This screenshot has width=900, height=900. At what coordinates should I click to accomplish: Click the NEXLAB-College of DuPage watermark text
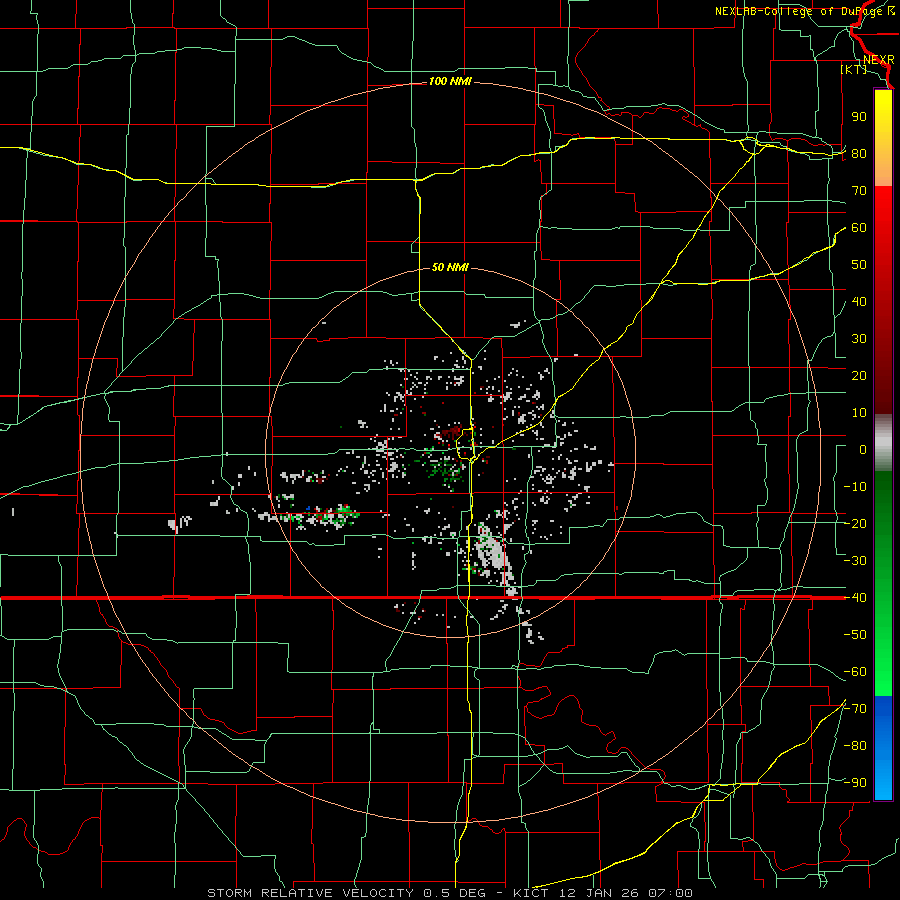[x=804, y=11]
